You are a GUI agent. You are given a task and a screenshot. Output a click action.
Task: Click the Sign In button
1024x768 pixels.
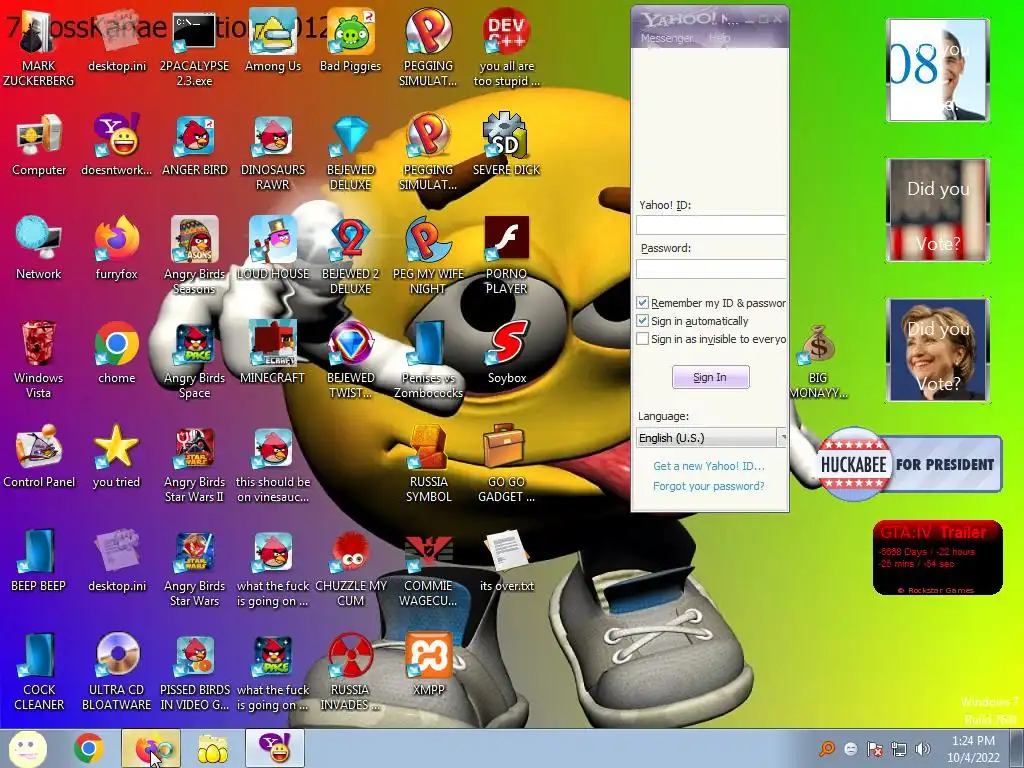pyautogui.click(x=711, y=377)
